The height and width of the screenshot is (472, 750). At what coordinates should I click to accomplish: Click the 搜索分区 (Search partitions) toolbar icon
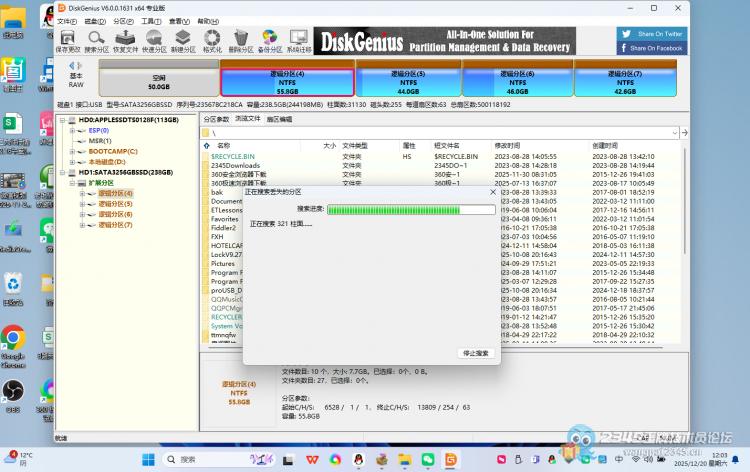click(x=98, y=40)
